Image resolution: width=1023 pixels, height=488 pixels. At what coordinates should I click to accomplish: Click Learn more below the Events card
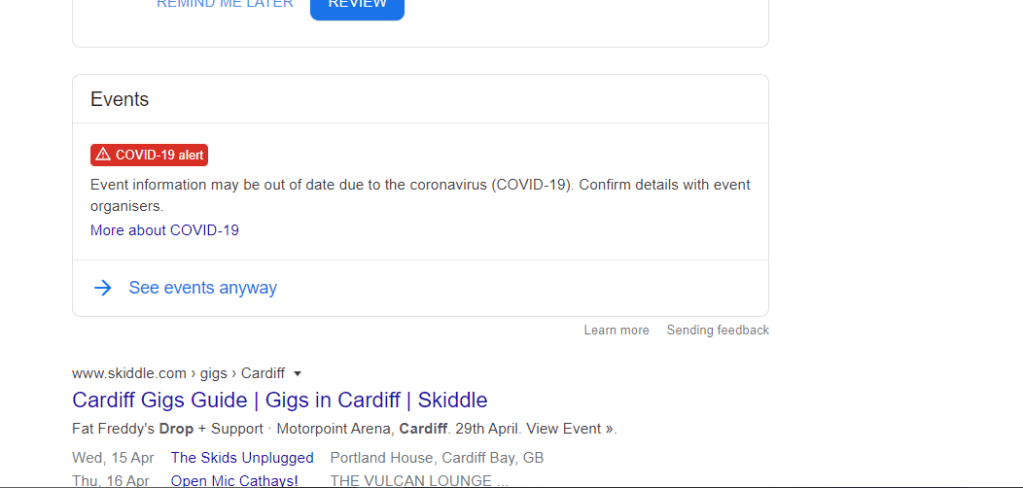(x=616, y=330)
